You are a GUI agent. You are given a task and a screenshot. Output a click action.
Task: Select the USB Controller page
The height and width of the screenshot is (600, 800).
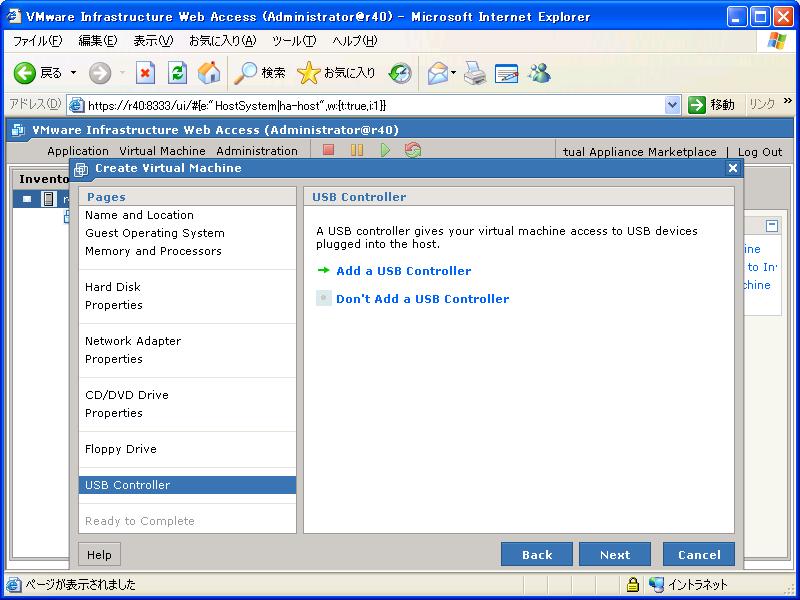click(187, 485)
